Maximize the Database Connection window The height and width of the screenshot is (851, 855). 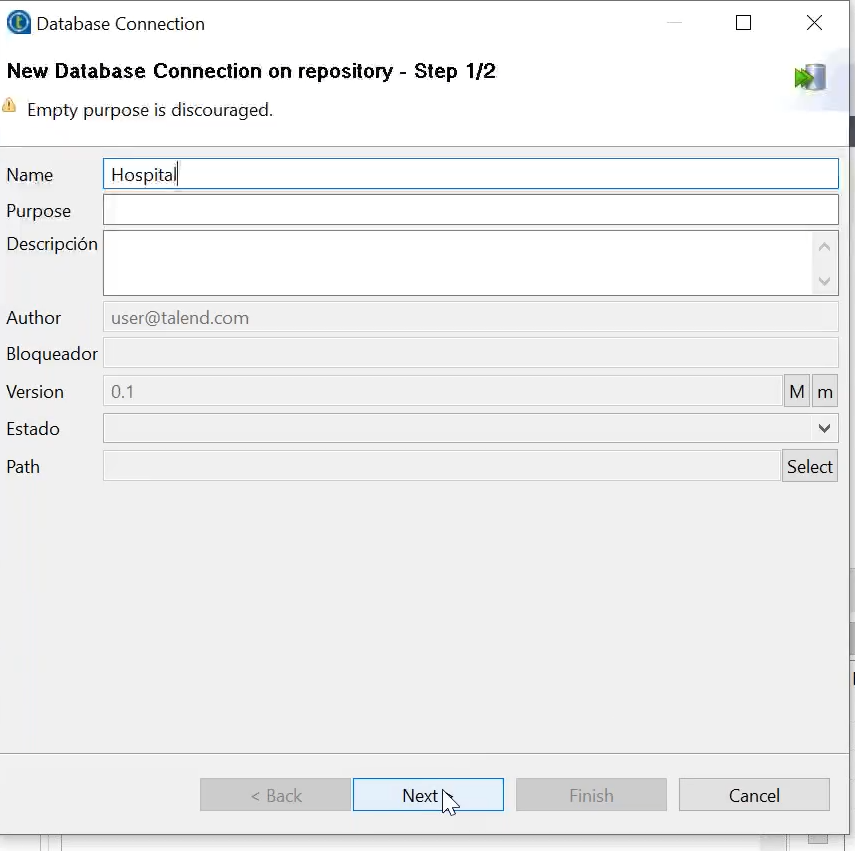(743, 23)
